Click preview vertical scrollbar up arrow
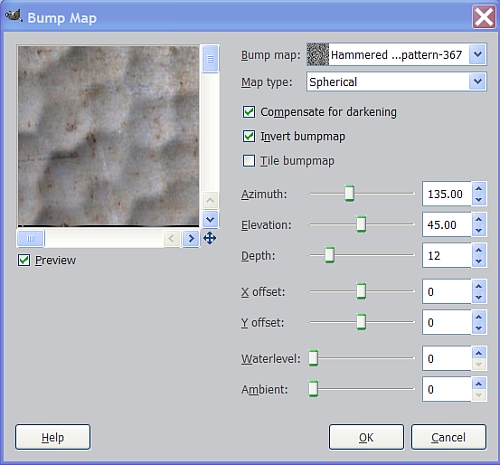 (x=210, y=200)
